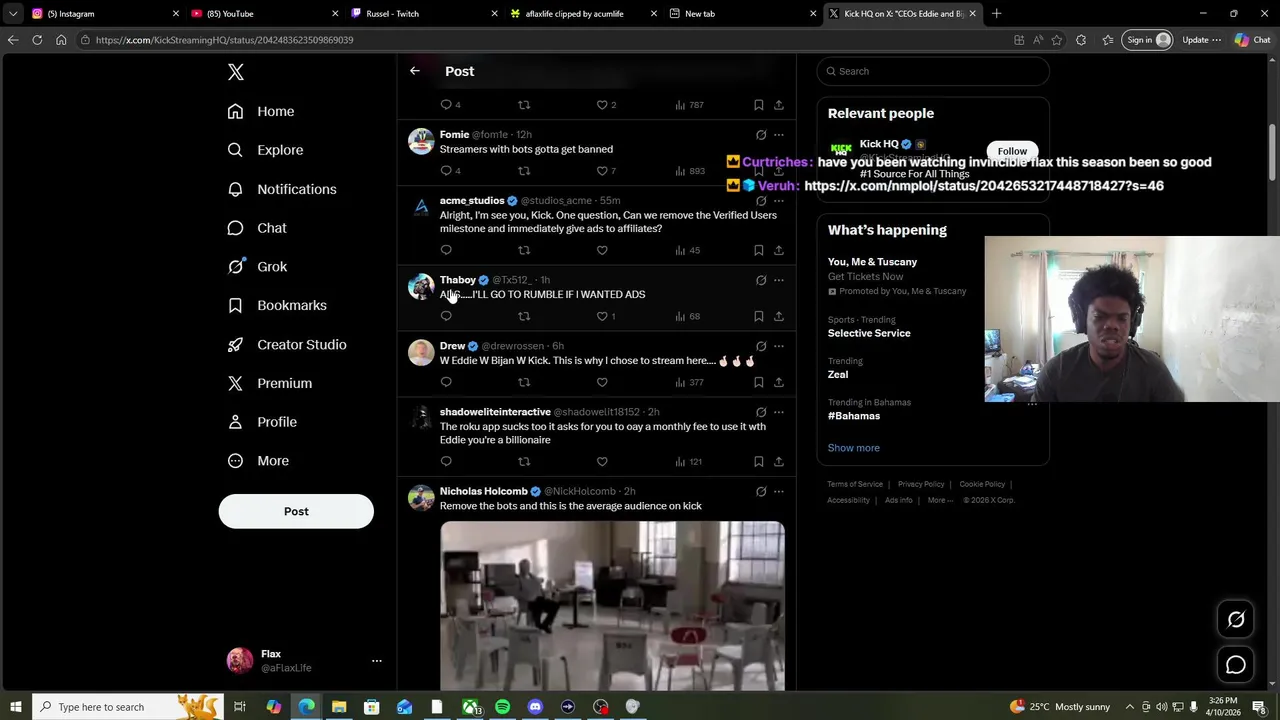Open floating Grok button
The image size is (1280, 720).
pyautogui.click(x=1236, y=620)
